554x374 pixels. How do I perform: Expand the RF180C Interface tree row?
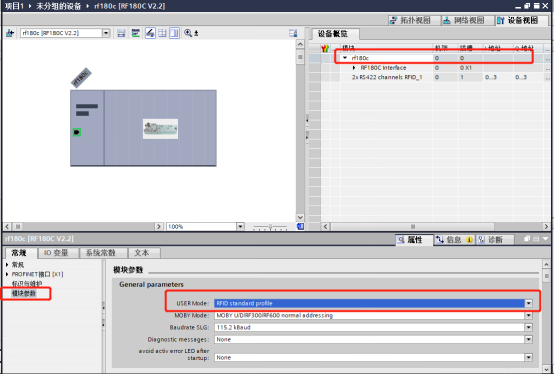click(354, 68)
